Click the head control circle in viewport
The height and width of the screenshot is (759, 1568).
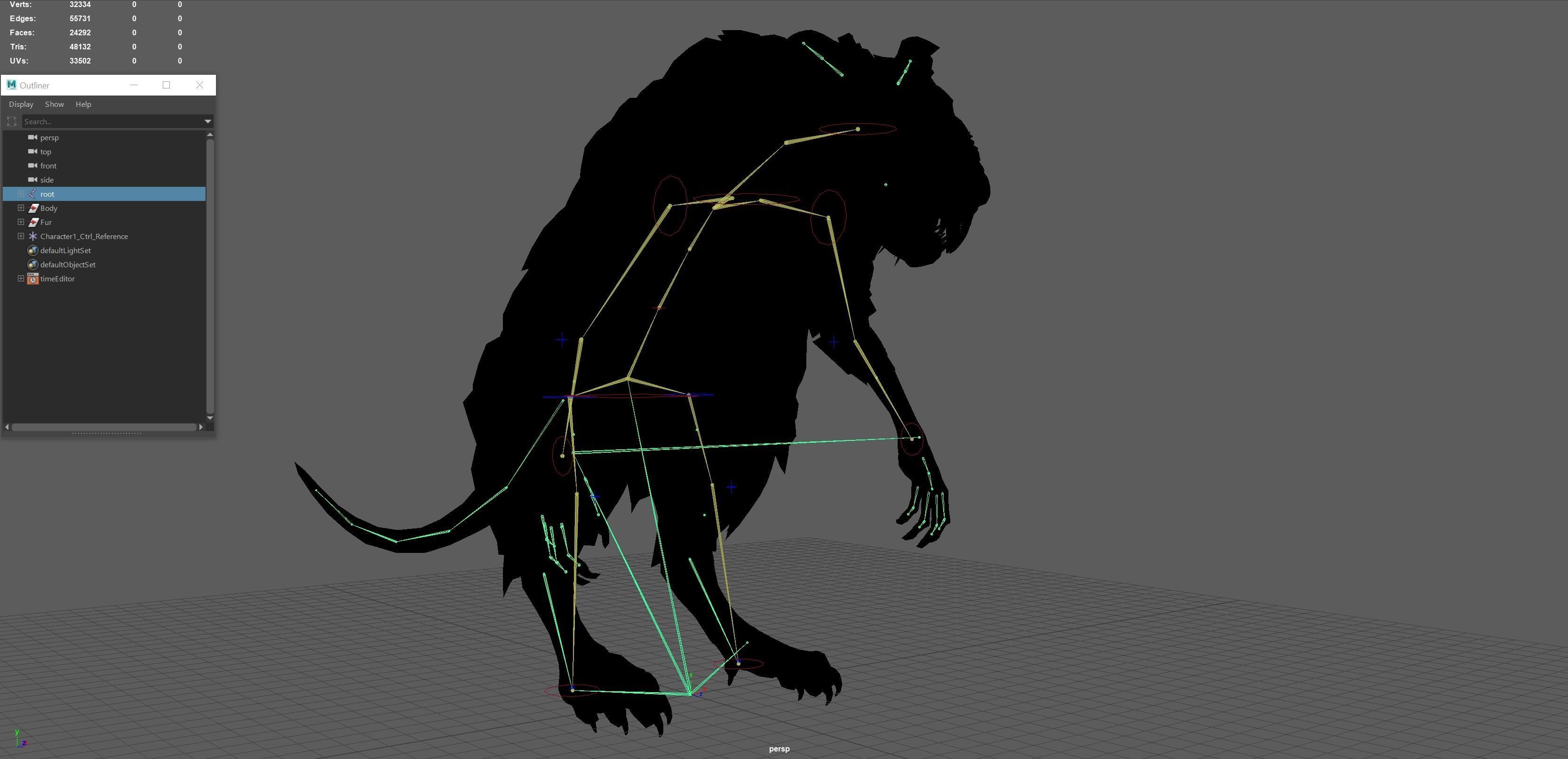[857, 129]
